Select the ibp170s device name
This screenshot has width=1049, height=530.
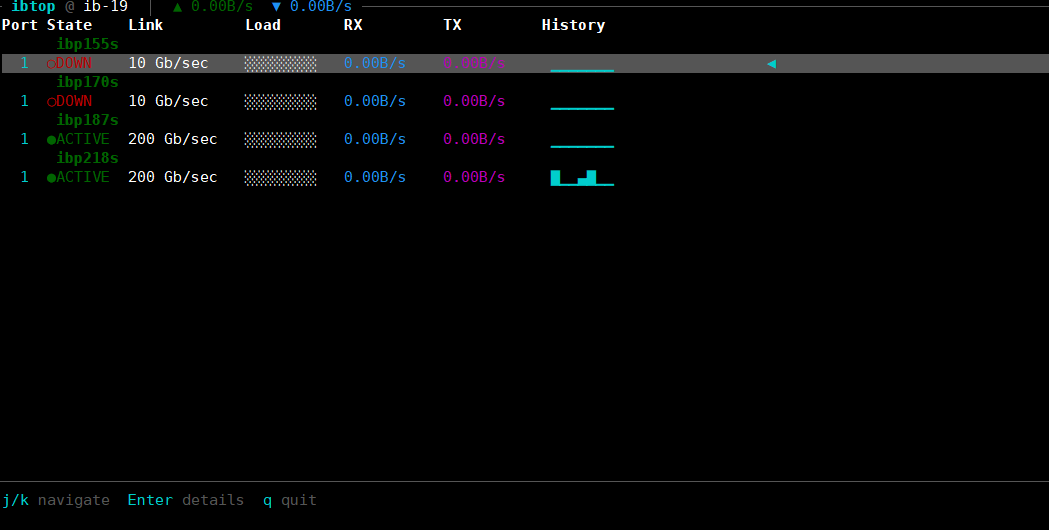pyautogui.click(x=88, y=82)
